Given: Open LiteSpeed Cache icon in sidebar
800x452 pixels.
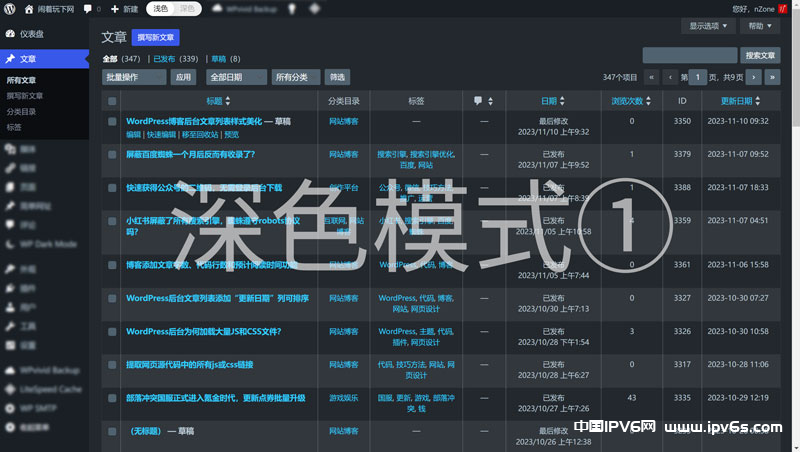Looking at the screenshot, I should click(x=10, y=389).
